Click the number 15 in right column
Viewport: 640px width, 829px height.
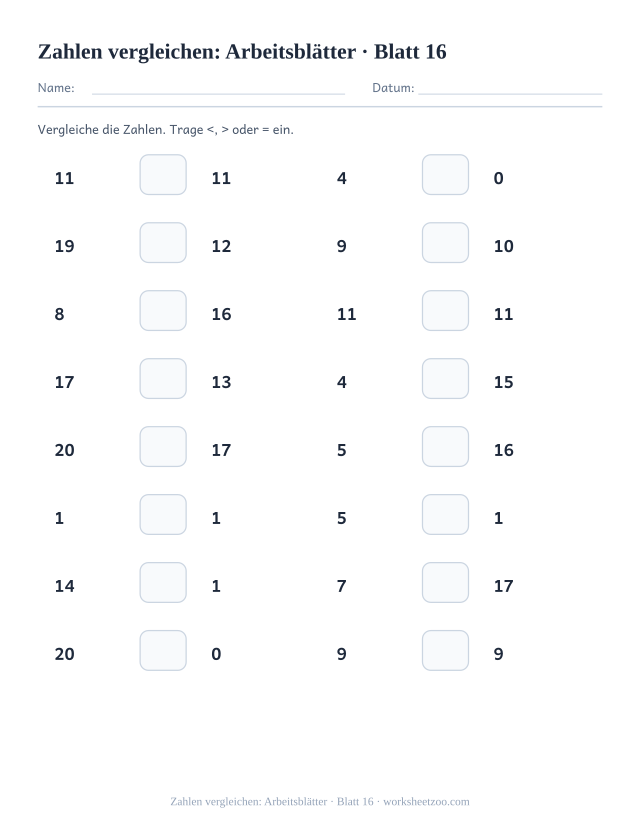(x=503, y=382)
